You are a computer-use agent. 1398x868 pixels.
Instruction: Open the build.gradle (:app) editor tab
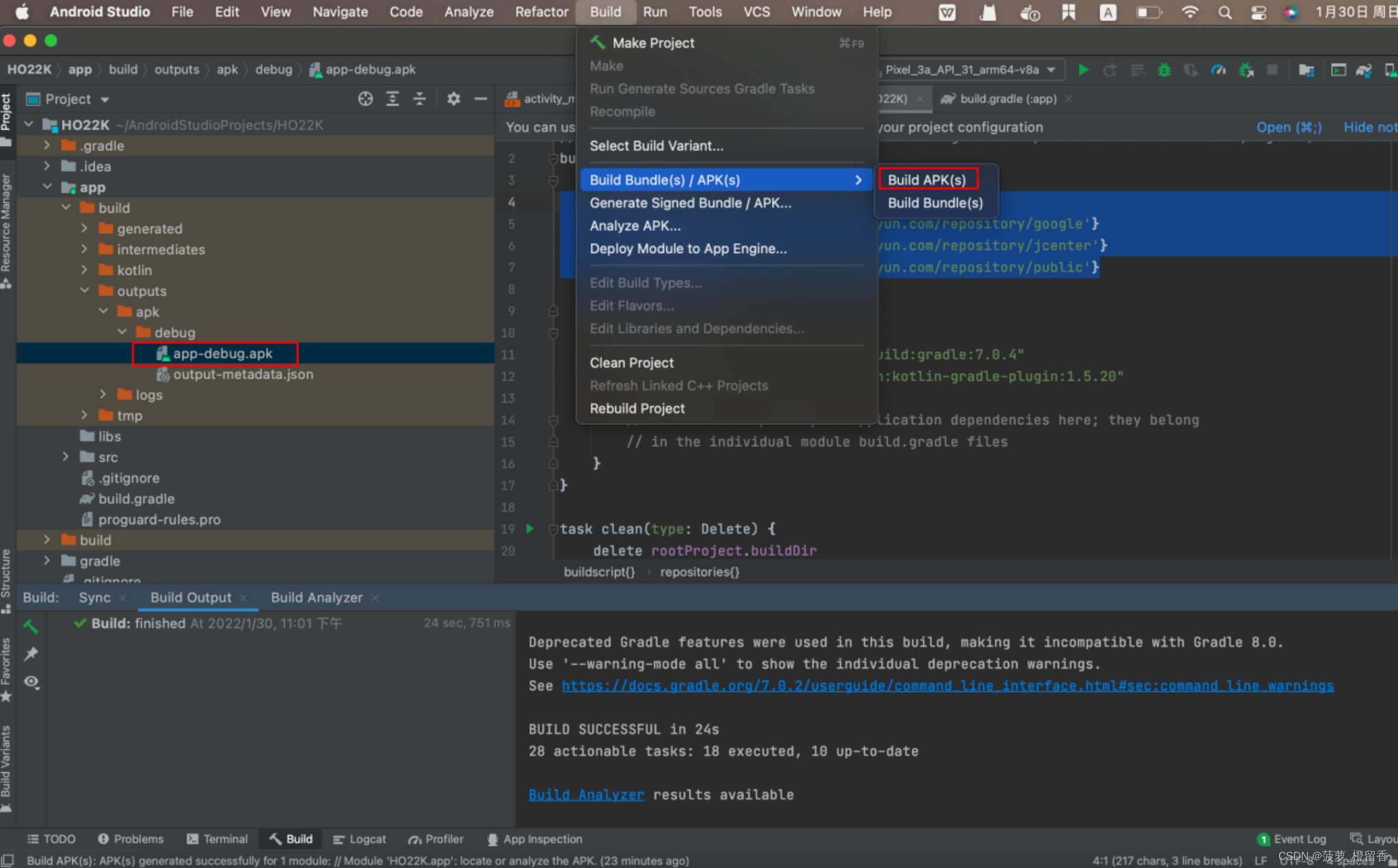point(1008,99)
